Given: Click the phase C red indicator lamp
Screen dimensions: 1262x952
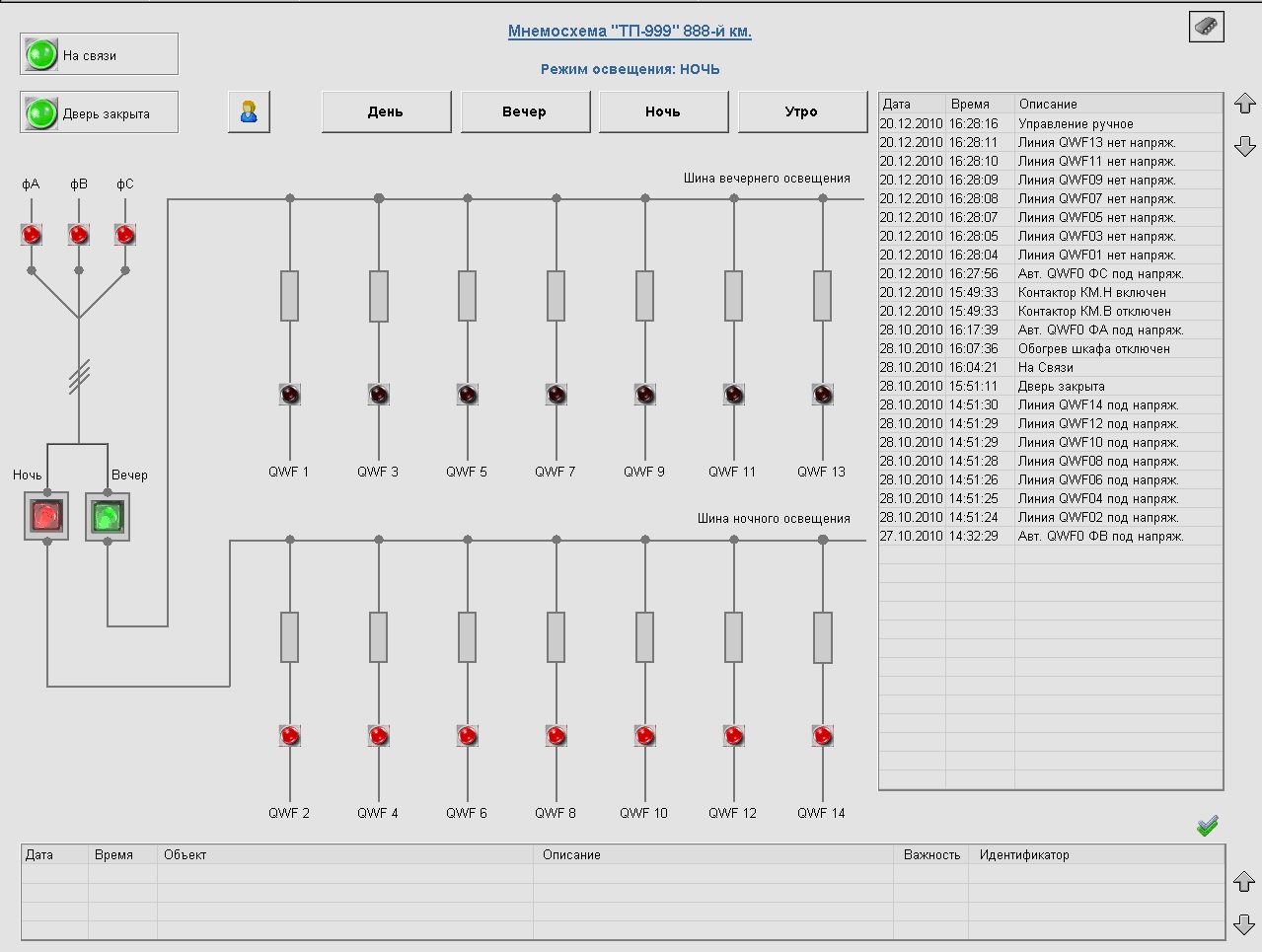Looking at the screenshot, I should 125,235.
